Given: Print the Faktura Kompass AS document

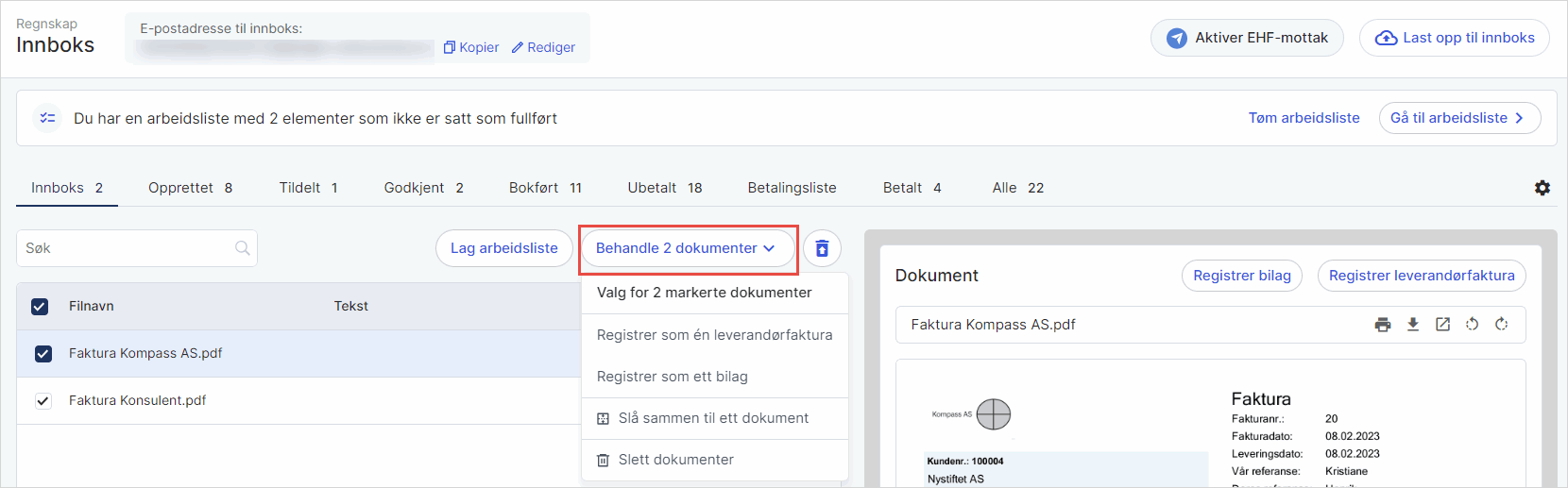Looking at the screenshot, I should click(x=1383, y=325).
